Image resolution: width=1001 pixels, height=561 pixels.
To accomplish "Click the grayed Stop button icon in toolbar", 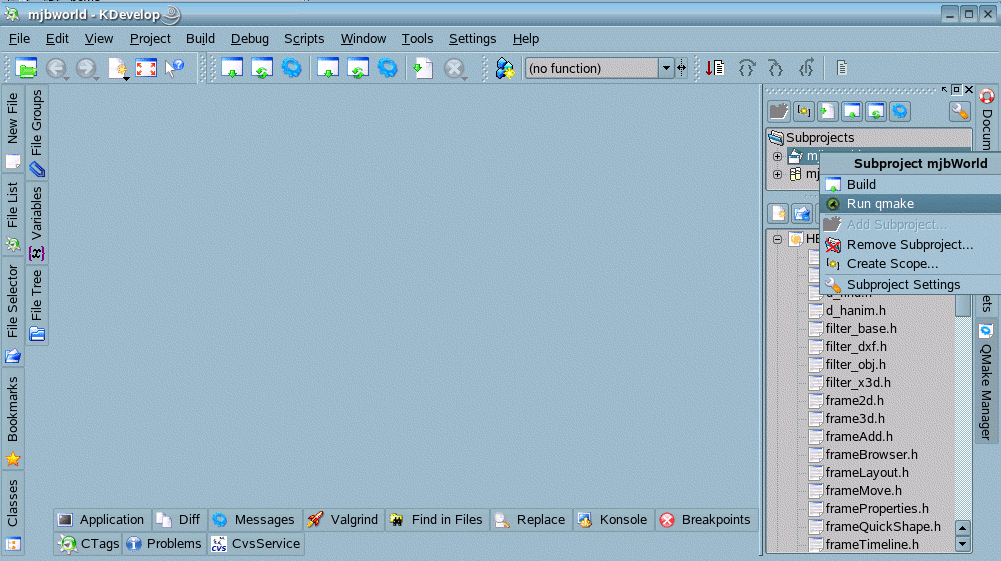I will click(454, 68).
